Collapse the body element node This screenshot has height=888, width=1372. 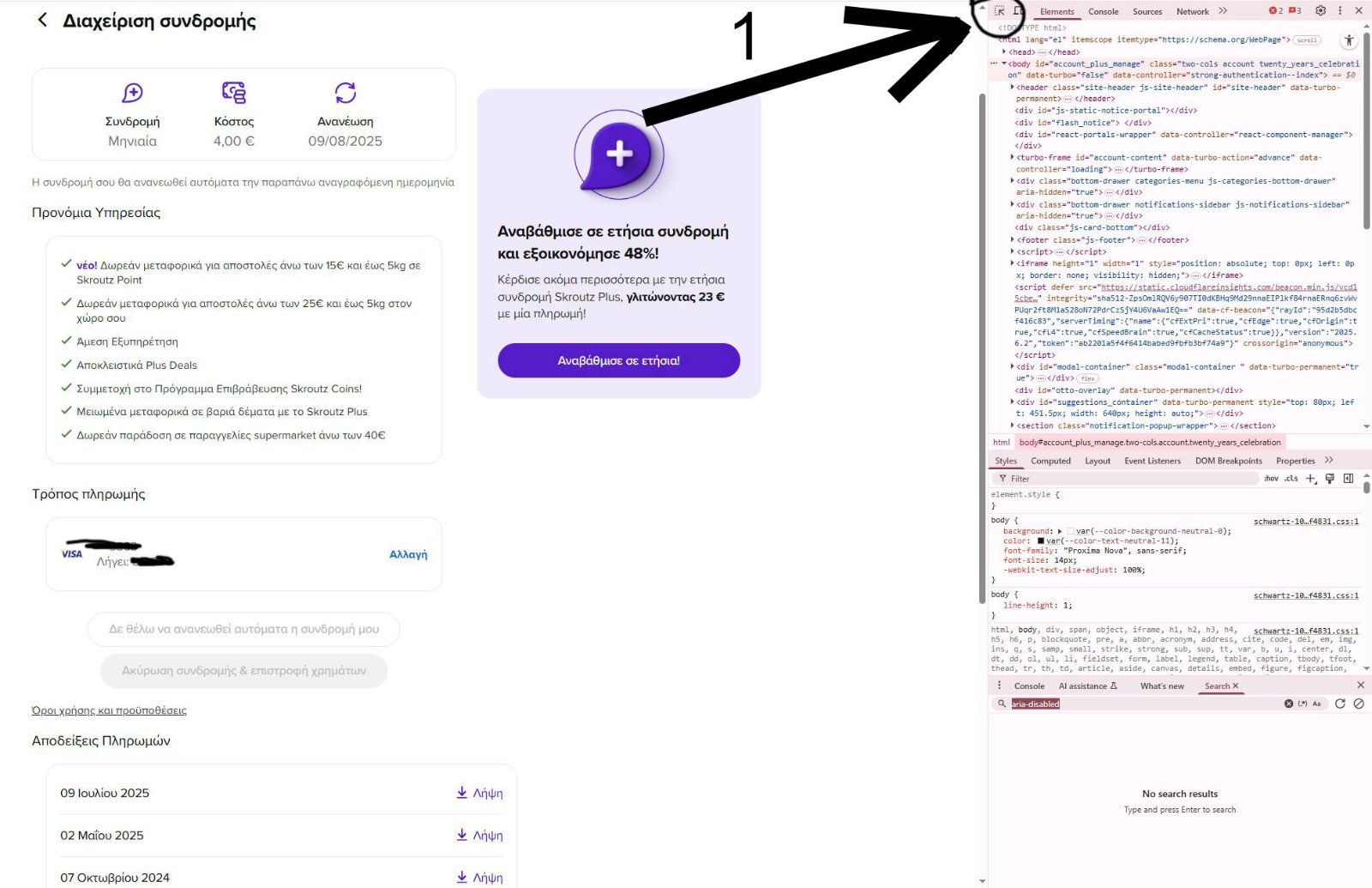1004,63
